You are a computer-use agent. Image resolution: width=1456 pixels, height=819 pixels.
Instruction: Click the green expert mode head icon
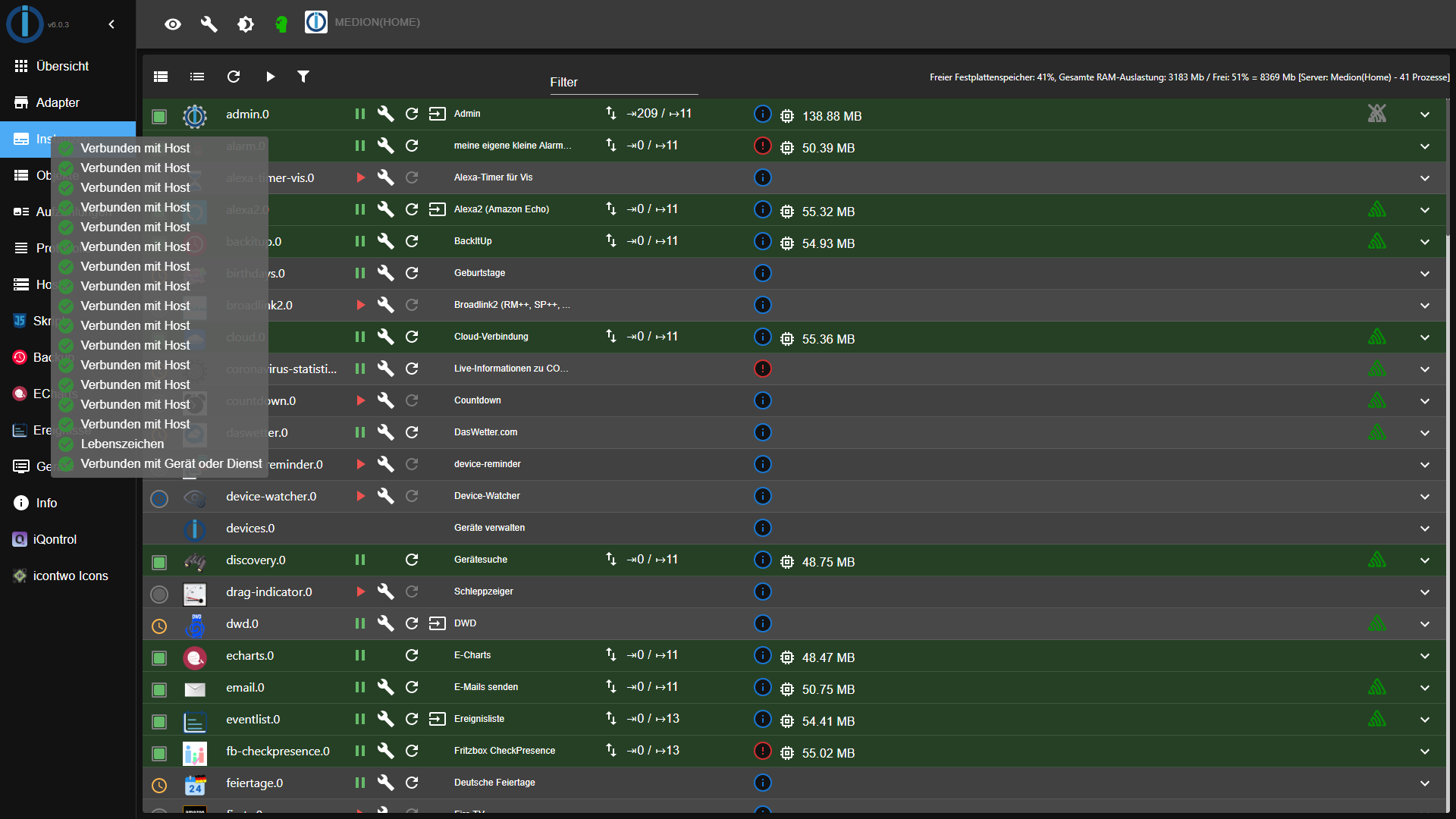[x=281, y=24]
